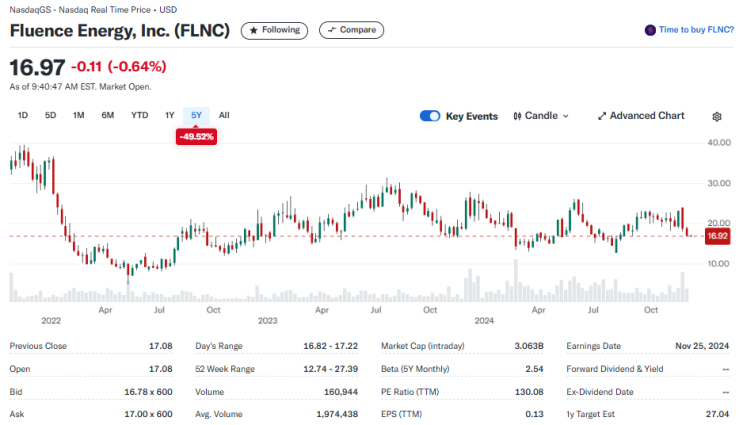Click the Volume value 160,944
This screenshot has height=425, width=743.
341,392
